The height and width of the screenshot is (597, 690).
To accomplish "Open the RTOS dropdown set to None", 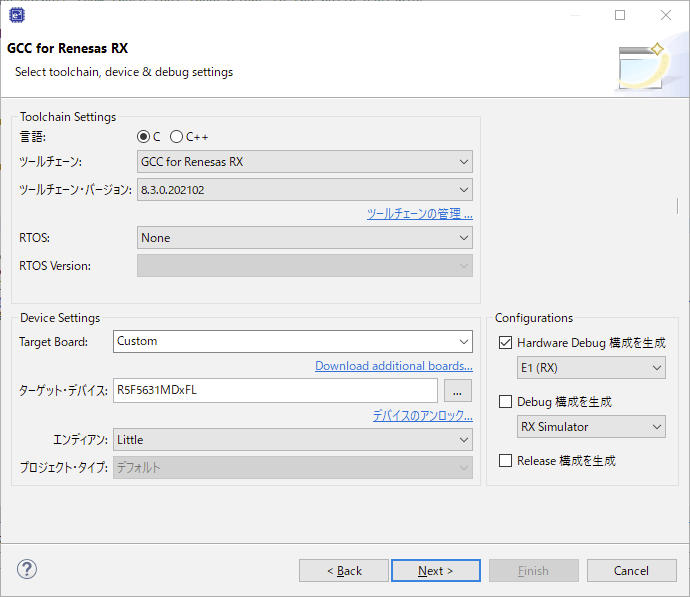I will [x=305, y=238].
